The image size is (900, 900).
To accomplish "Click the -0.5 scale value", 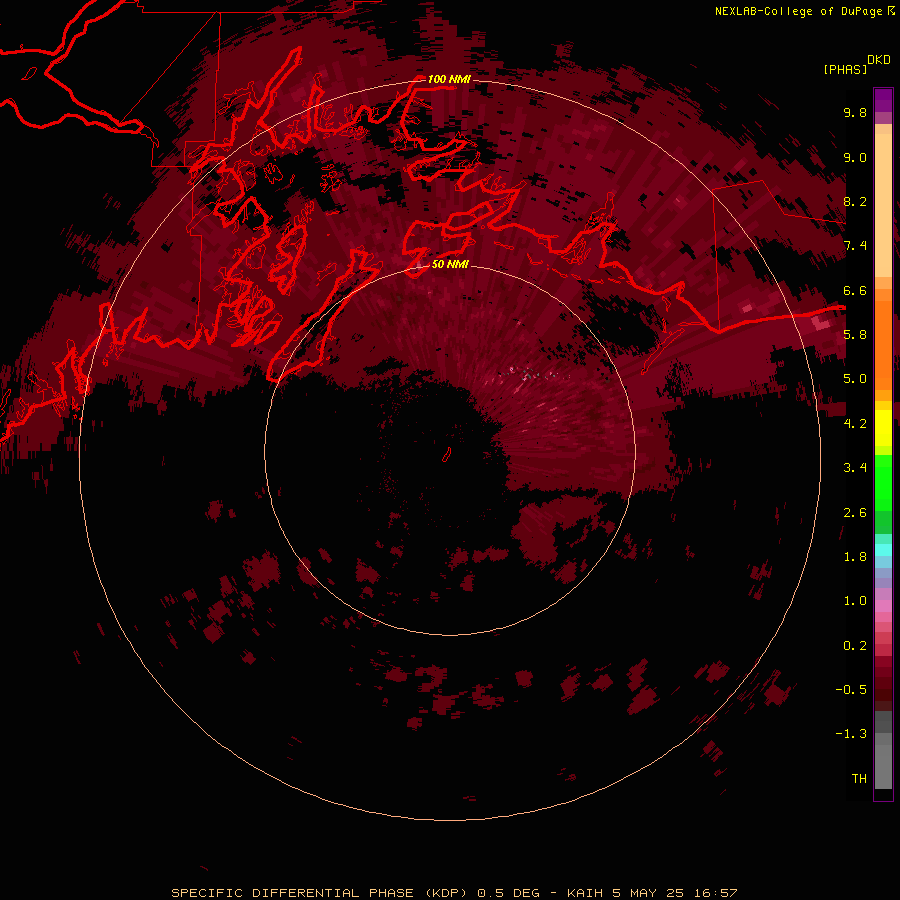I will [x=851, y=690].
